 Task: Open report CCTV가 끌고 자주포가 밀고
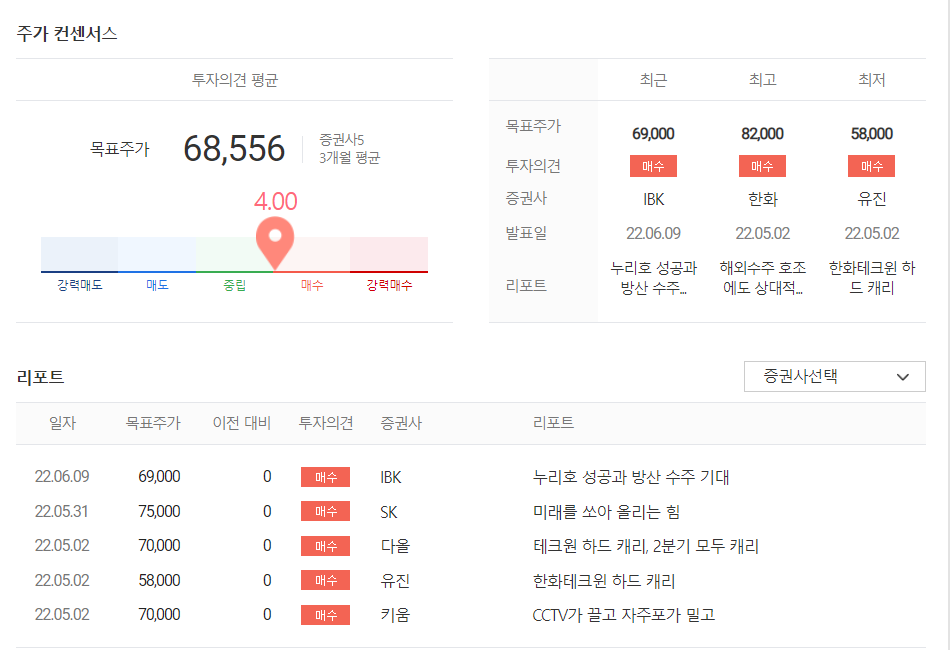623,615
